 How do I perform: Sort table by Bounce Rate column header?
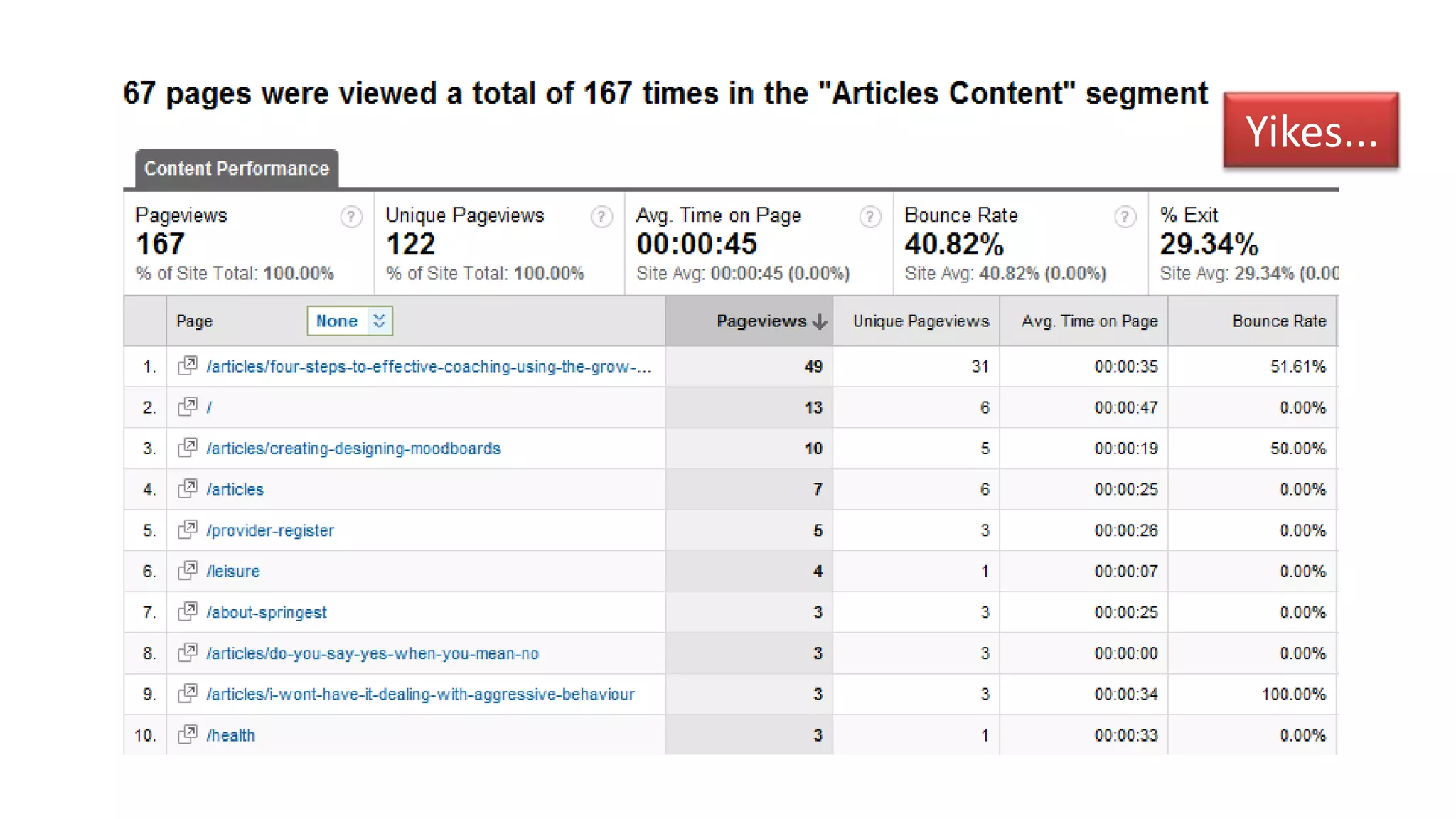pyautogui.click(x=1278, y=321)
